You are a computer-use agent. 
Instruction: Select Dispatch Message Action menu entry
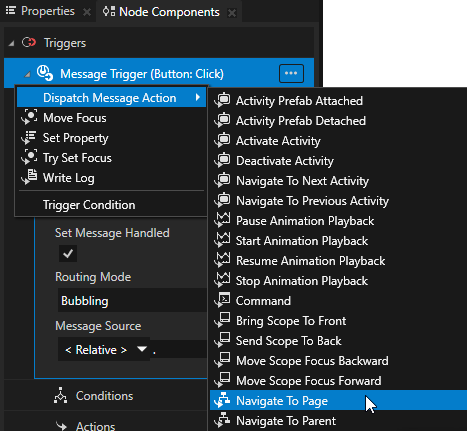pos(111,97)
